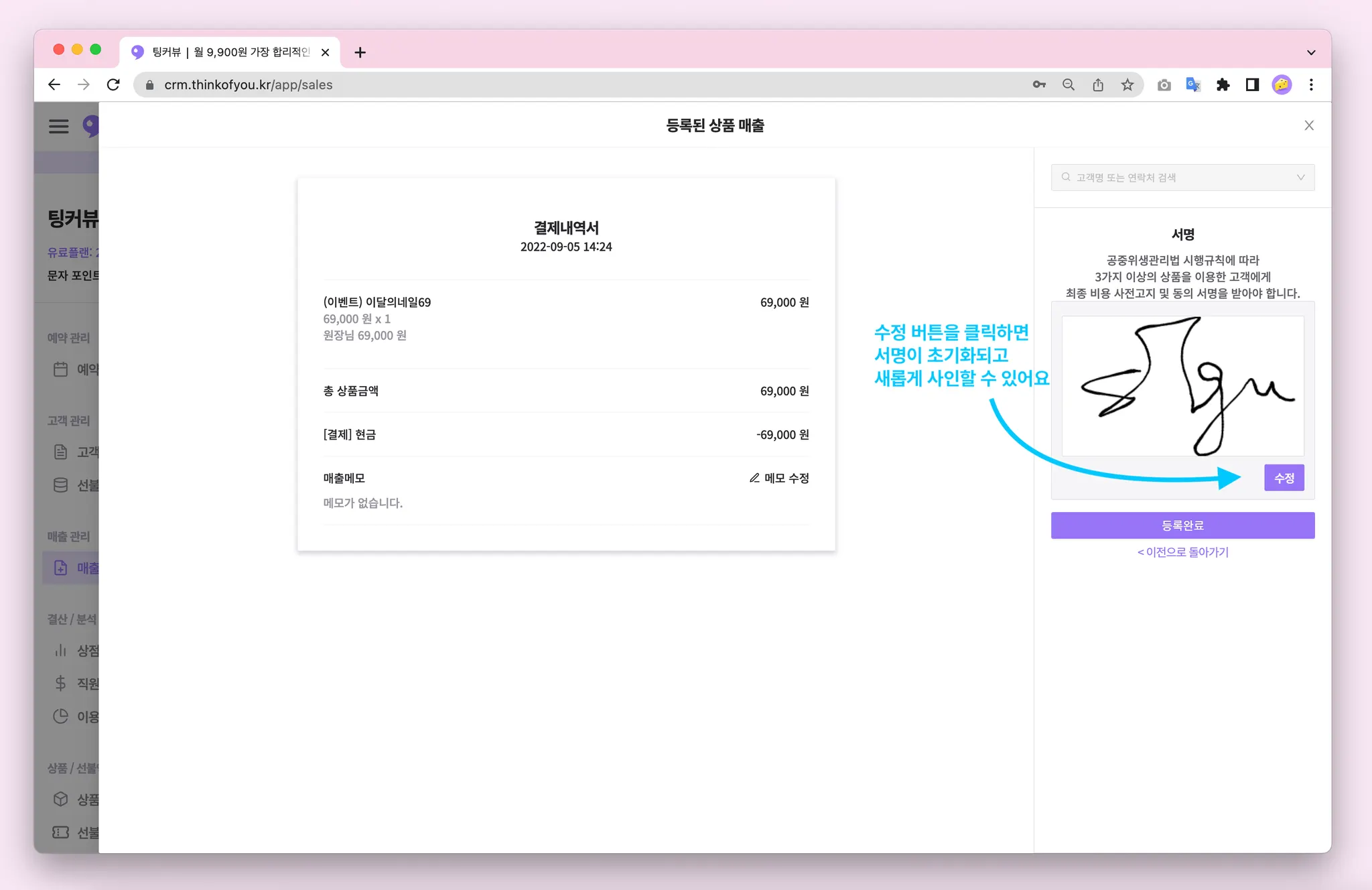Click the 이전으로 돌아가기 link
Viewport: 1372px width, 890px height.
point(1182,552)
